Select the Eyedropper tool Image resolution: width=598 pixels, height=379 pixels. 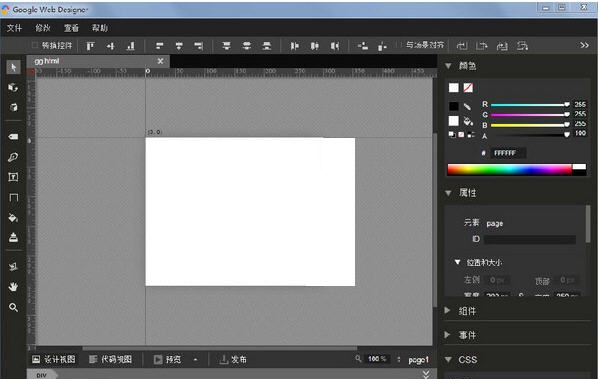click(13, 267)
